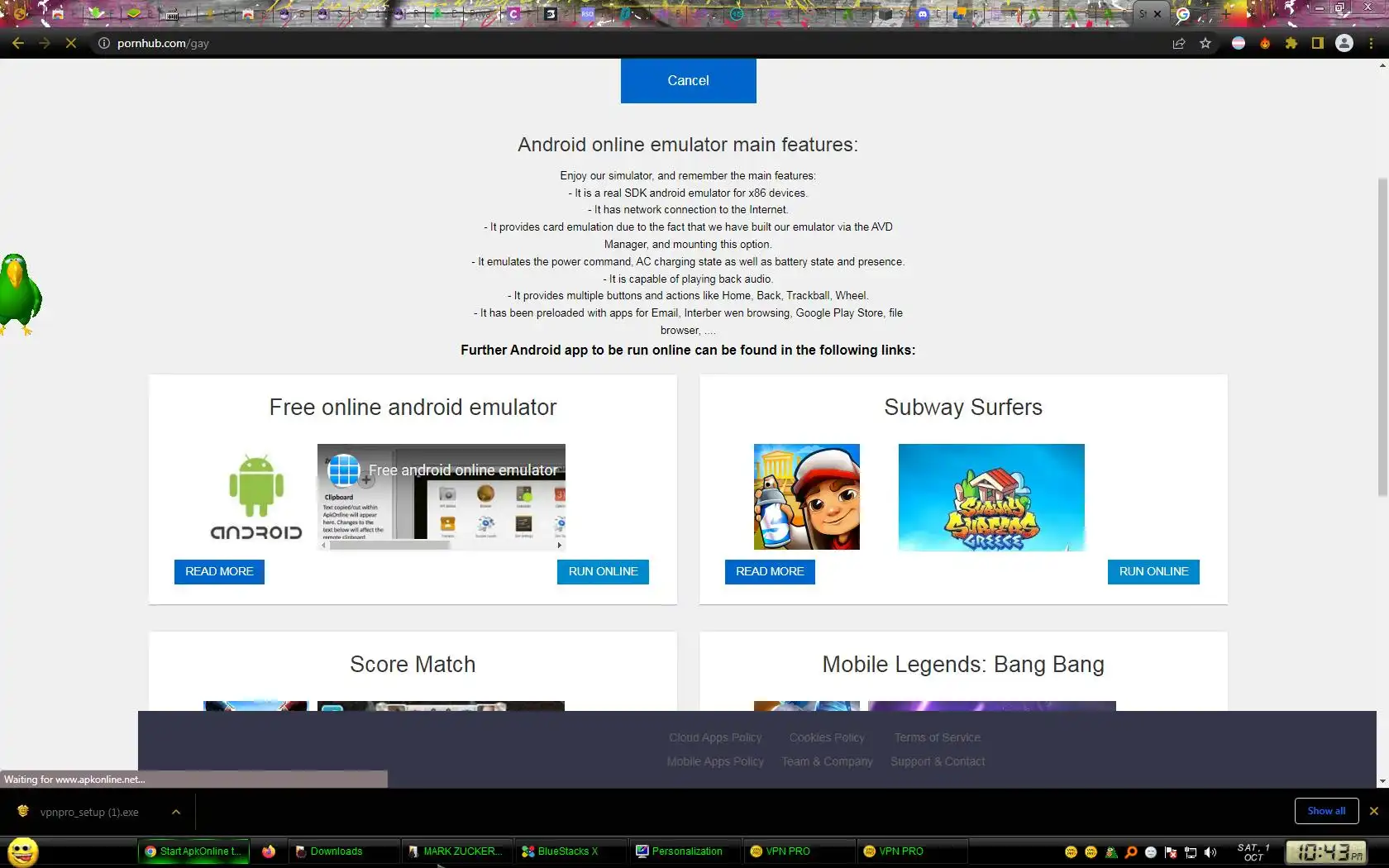Screen dimensions: 1389x868
Task: Run Subway Surfers online
Action: click(1153, 571)
